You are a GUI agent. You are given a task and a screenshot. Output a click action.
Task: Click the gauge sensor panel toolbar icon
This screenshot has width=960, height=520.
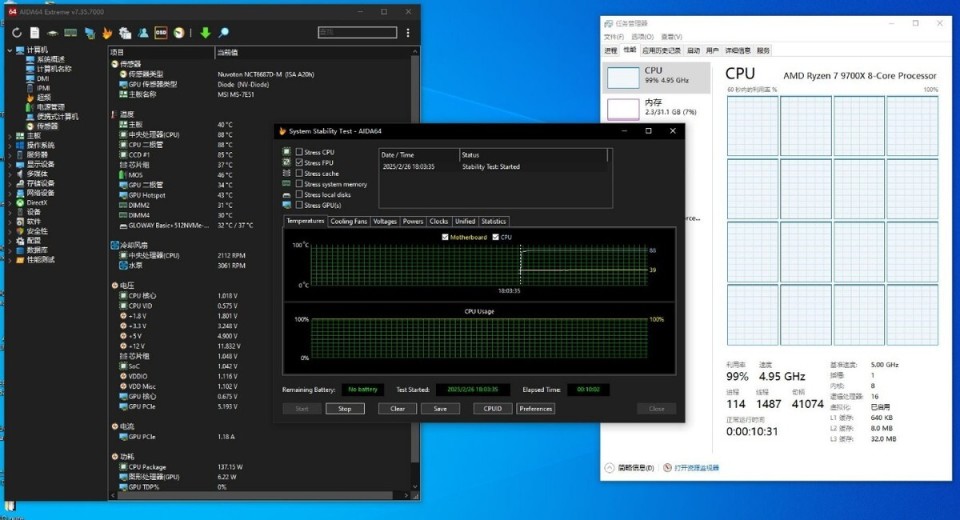pos(179,33)
